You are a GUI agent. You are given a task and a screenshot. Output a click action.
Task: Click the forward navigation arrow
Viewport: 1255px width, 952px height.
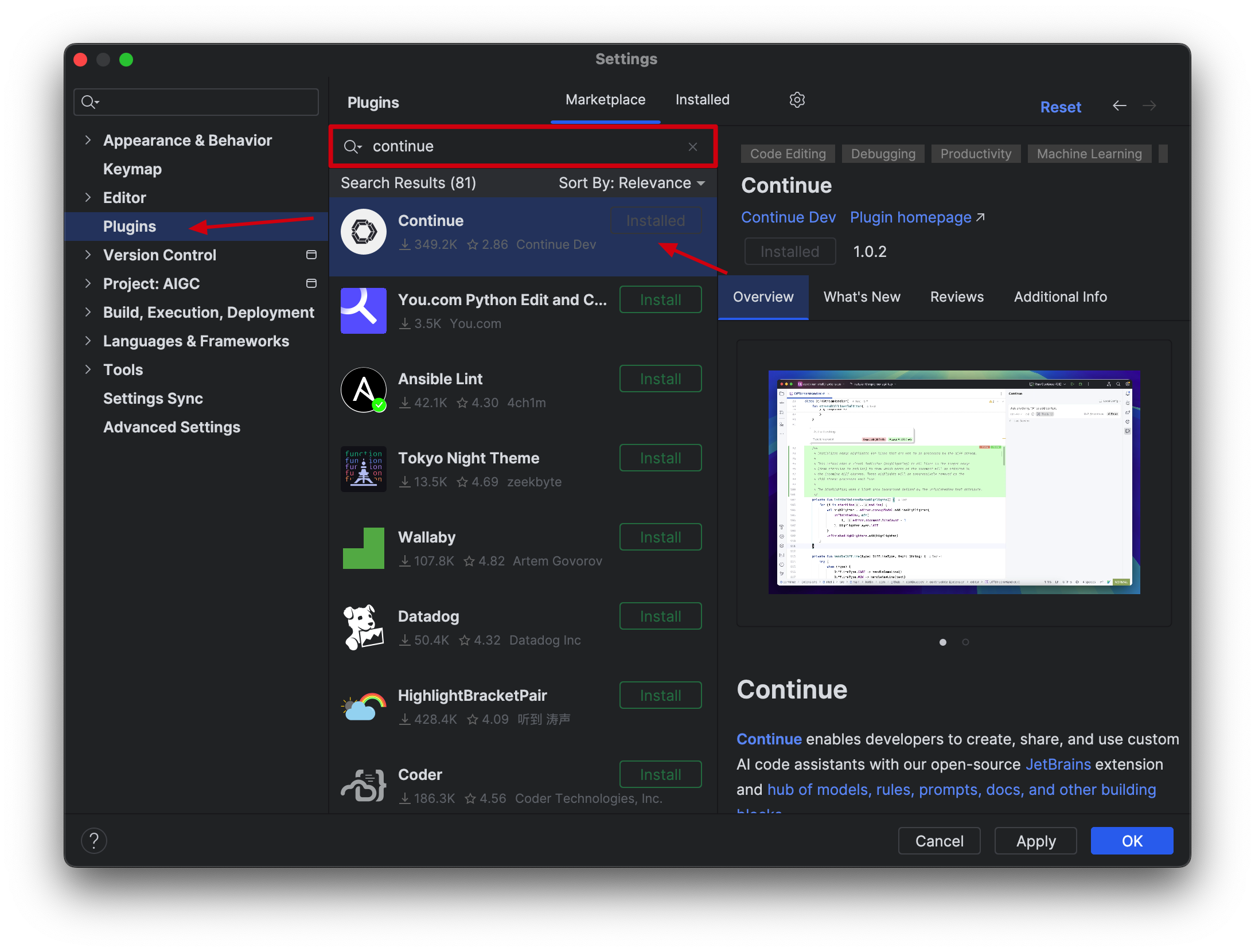click(x=1149, y=106)
